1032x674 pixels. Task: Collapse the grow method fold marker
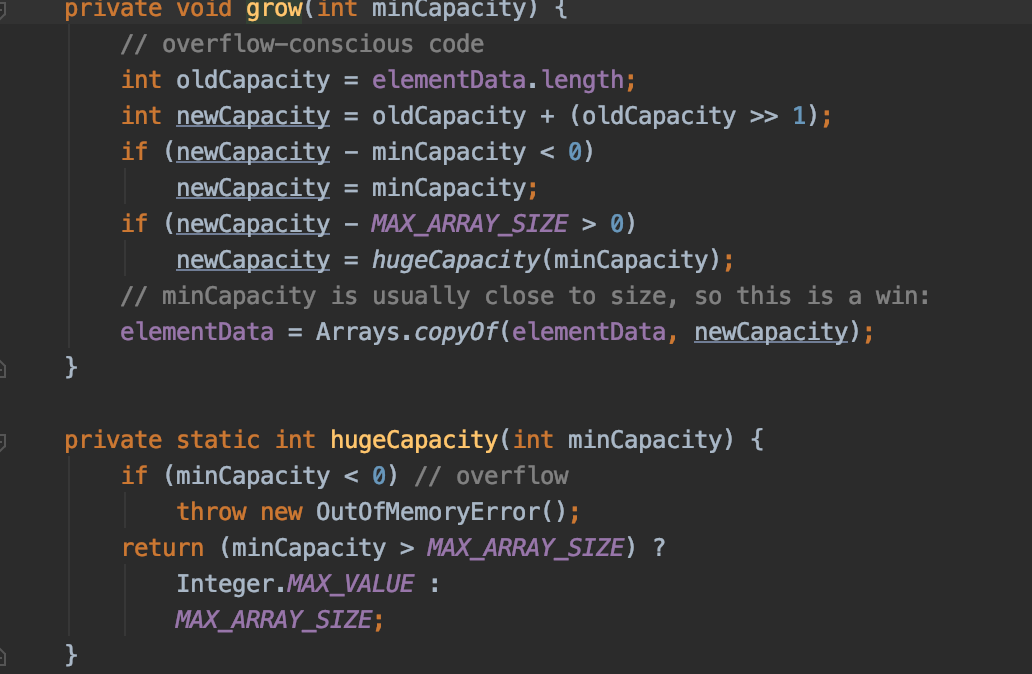3,9
